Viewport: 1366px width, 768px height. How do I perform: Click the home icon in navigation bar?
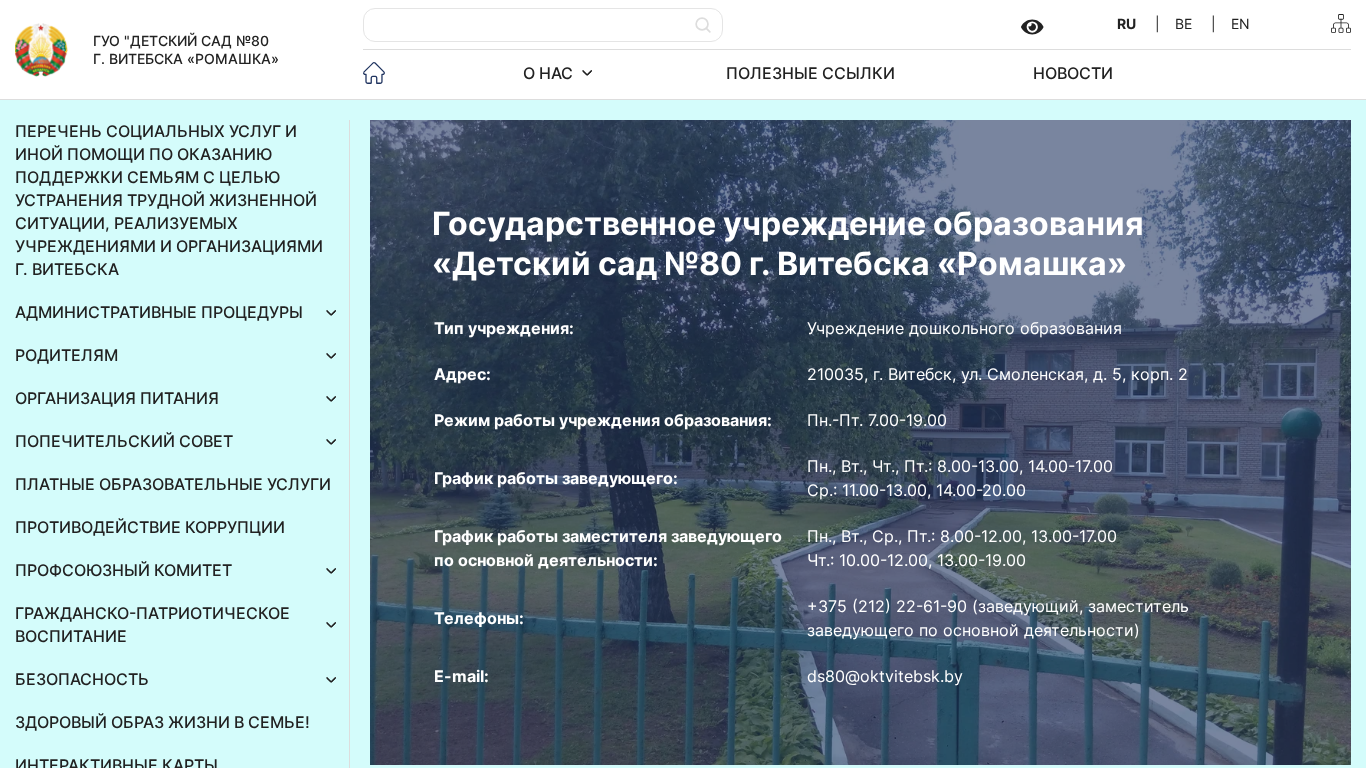pos(374,73)
